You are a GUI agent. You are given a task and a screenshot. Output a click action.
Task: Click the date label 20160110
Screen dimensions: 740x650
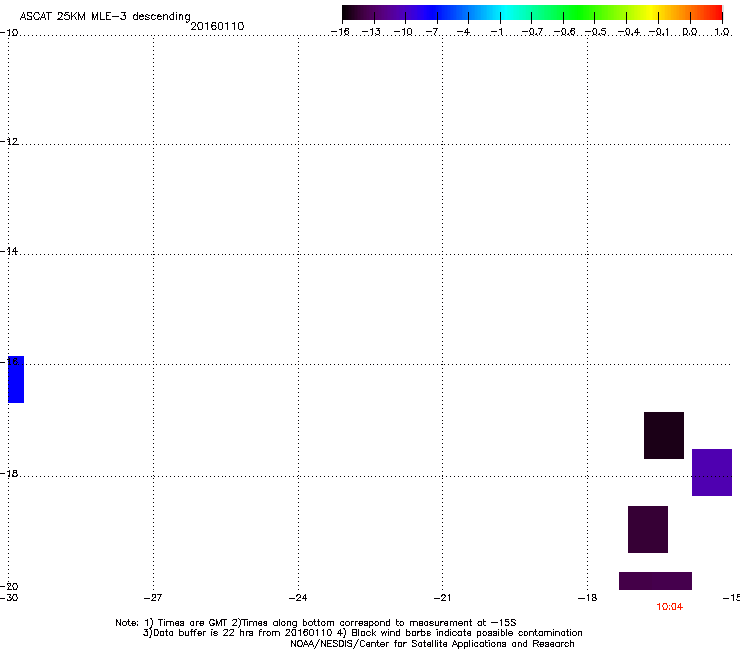pos(217,26)
